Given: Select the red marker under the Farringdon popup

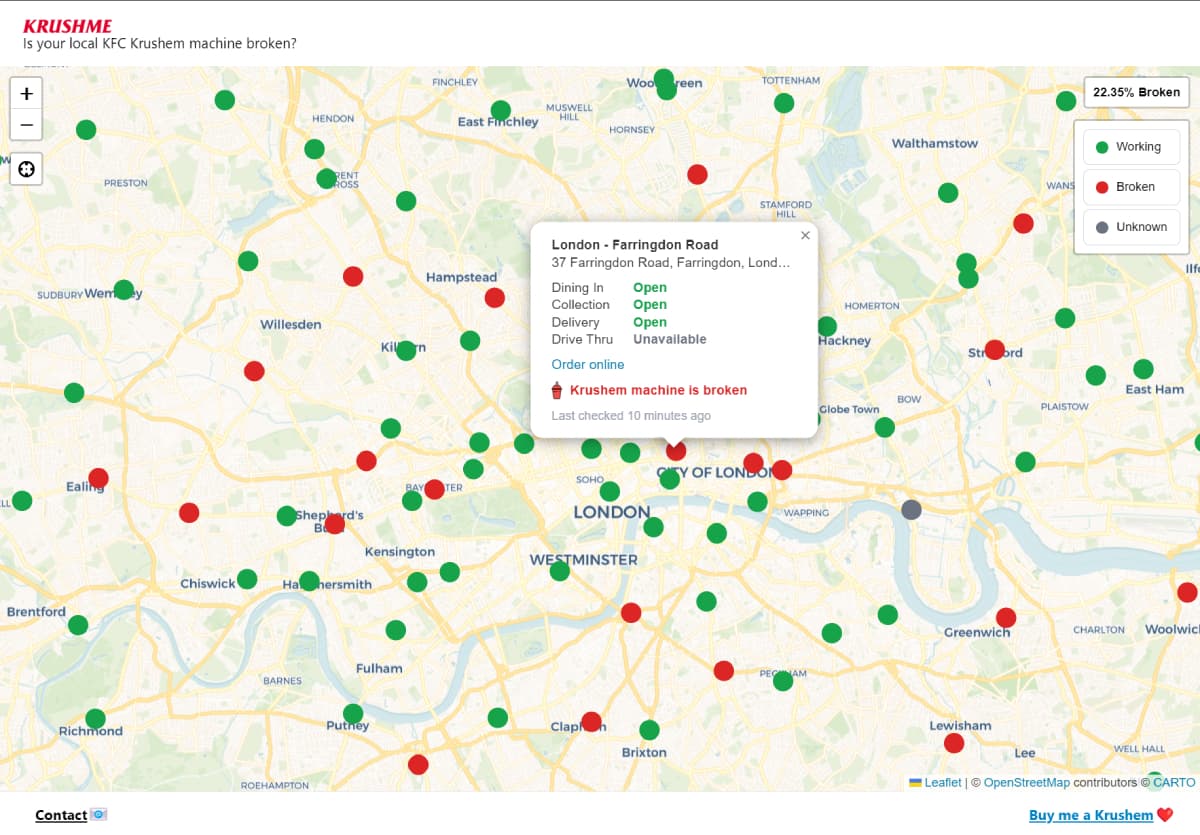Looking at the screenshot, I should click(x=676, y=451).
